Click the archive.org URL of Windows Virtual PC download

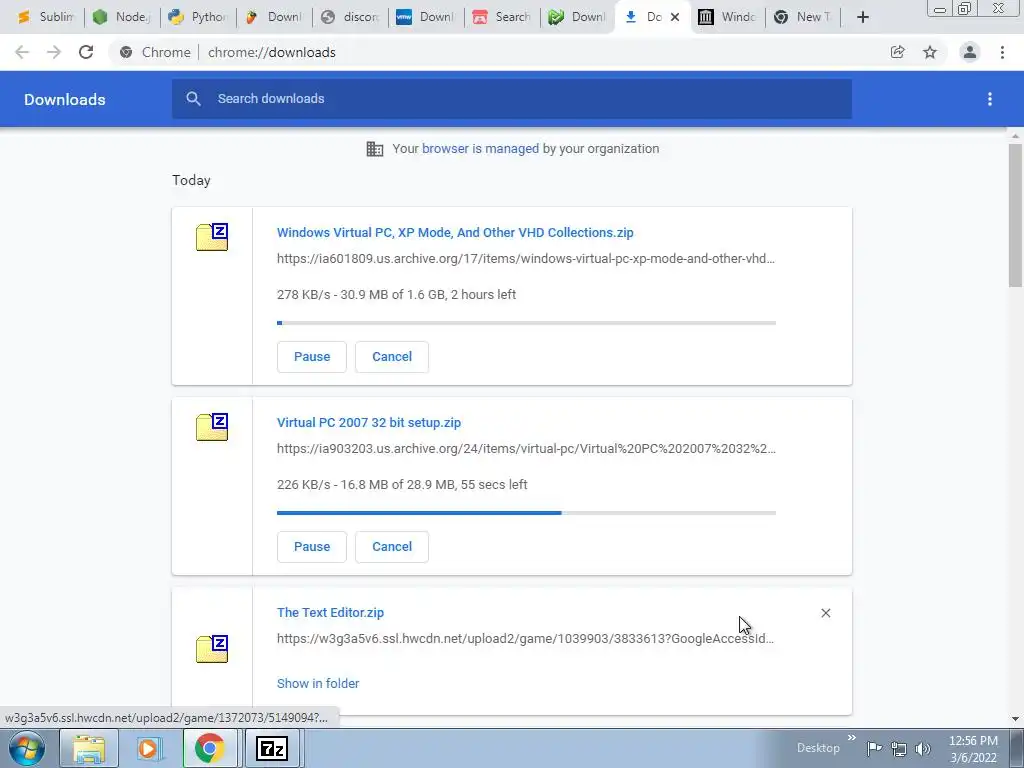[x=526, y=259]
